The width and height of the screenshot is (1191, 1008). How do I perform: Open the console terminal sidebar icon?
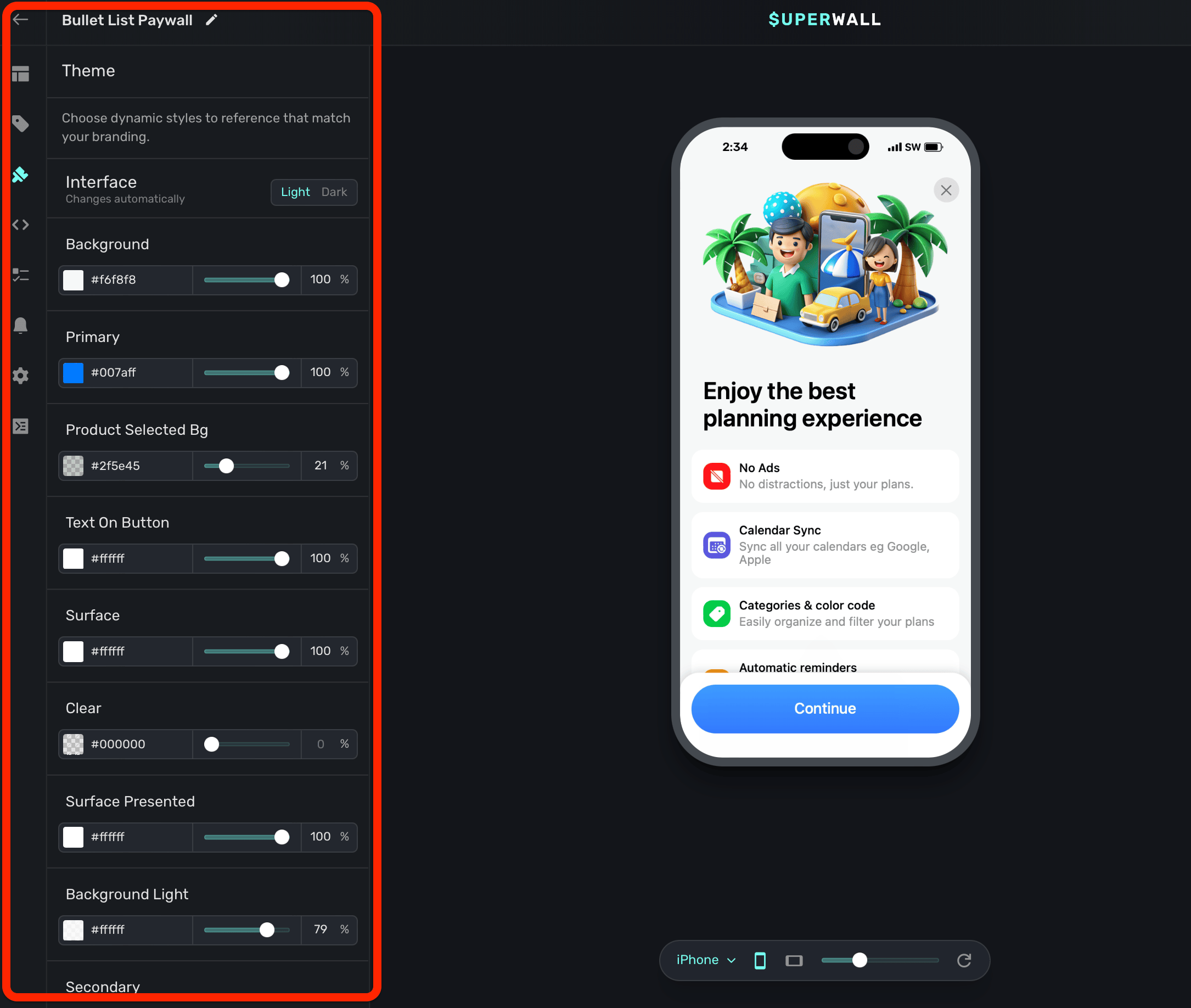click(x=20, y=425)
